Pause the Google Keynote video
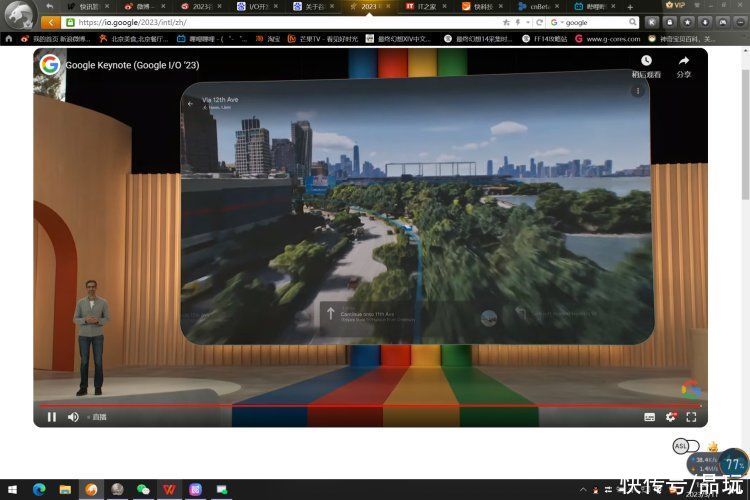 (x=52, y=417)
